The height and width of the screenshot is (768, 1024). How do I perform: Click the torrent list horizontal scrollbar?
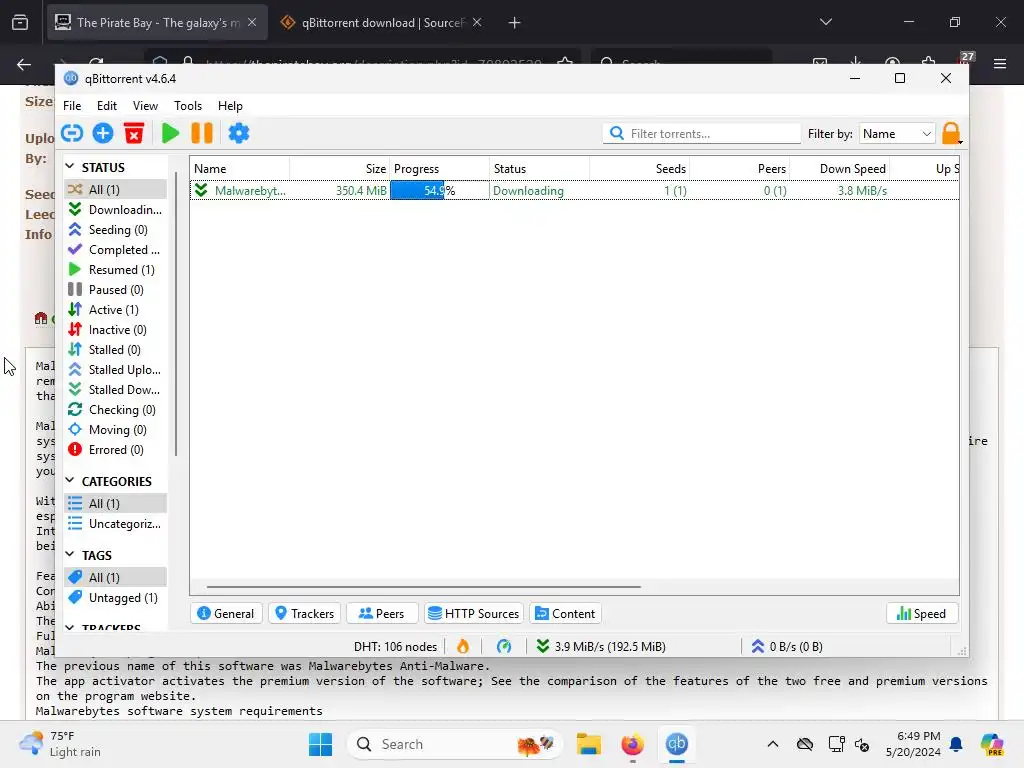click(424, 586)
